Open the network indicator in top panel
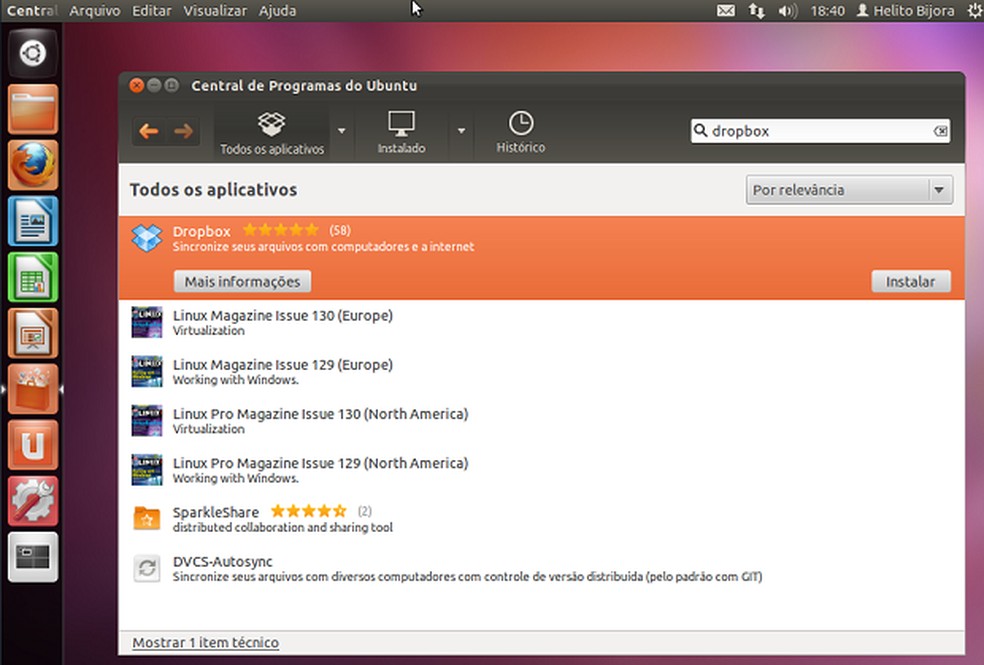 [x=757, y=11]
